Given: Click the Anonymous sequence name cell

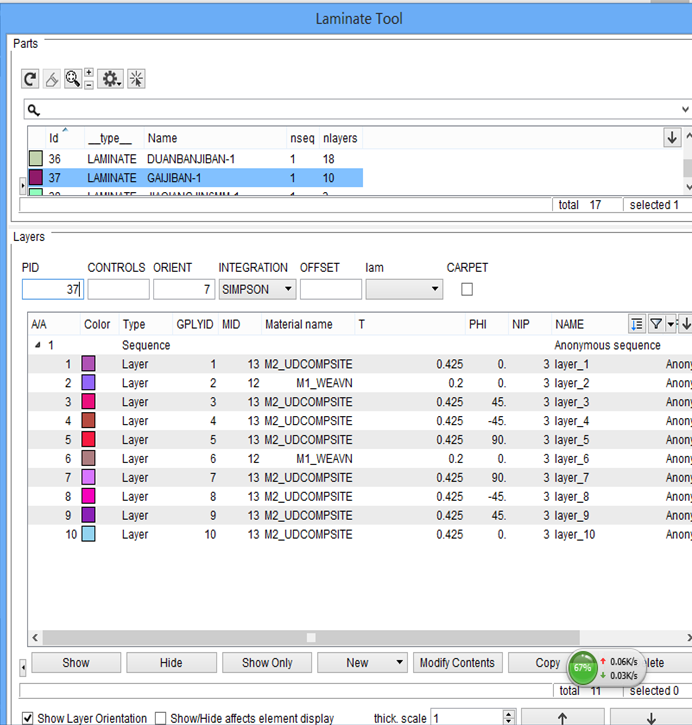Looking at the screenshot, I should pyautogui.click(x=607, y=345).
